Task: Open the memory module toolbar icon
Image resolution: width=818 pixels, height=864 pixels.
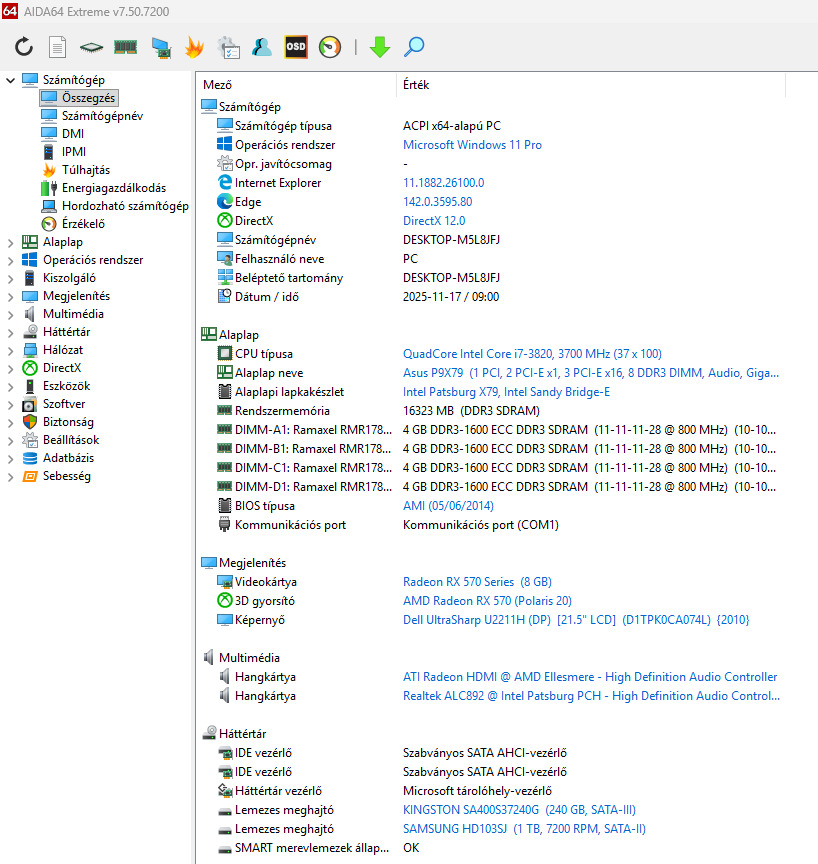Action: 126,47
